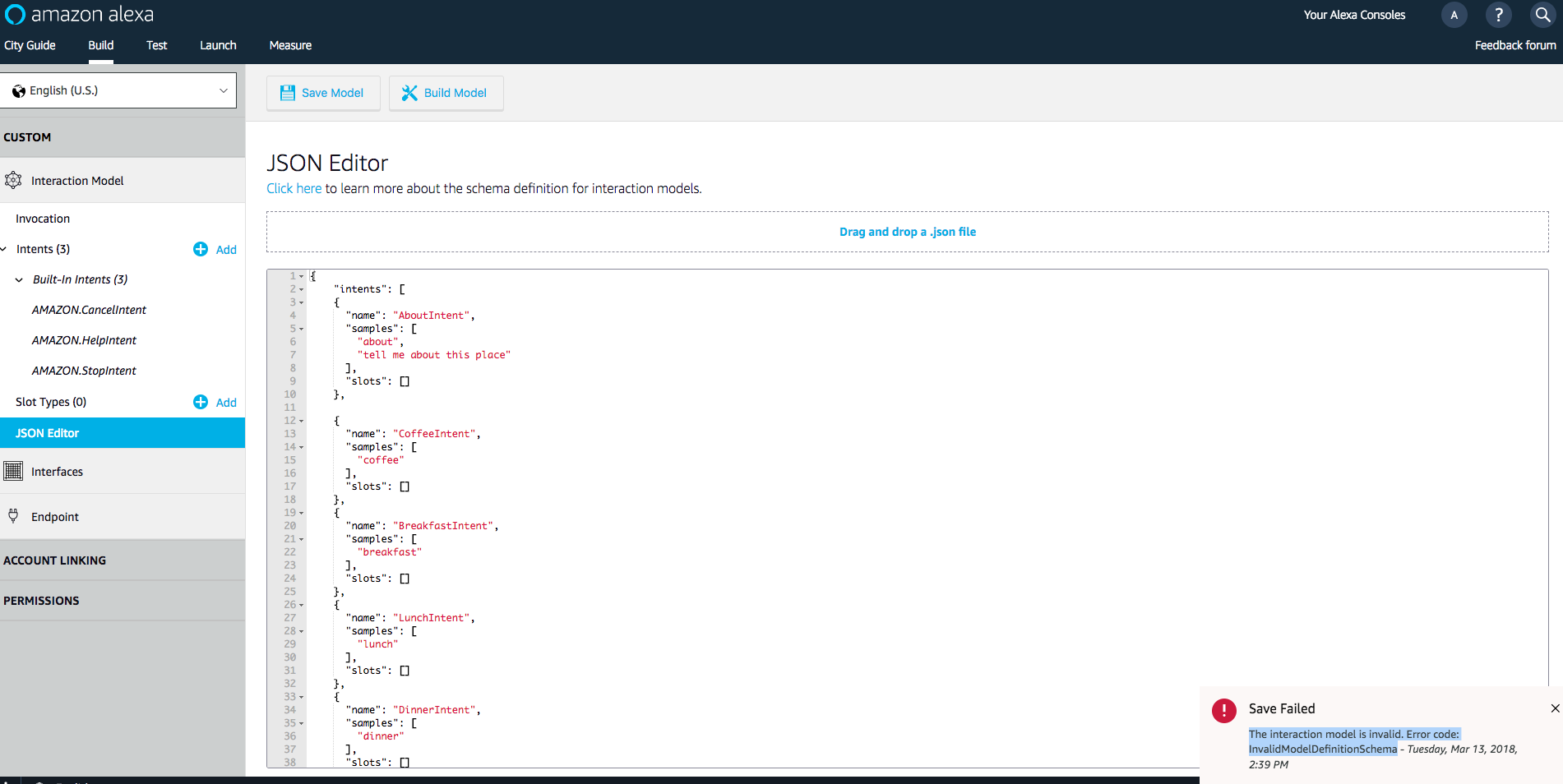Fold the AboutIntent samples at line 5
The image size is (1563, 784).
302,329
